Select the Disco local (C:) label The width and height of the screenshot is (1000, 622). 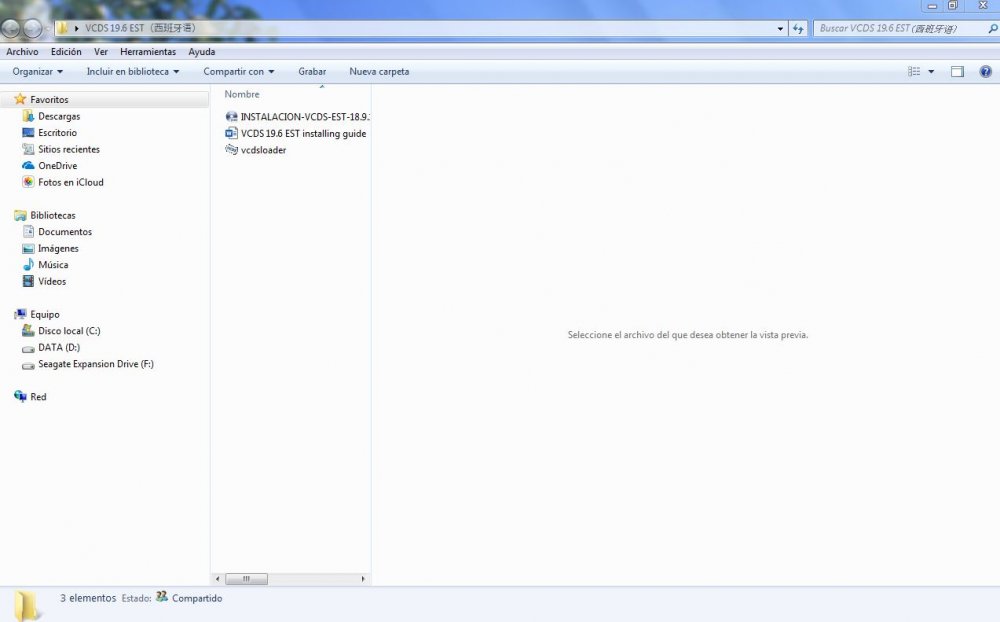coord(69,330)
